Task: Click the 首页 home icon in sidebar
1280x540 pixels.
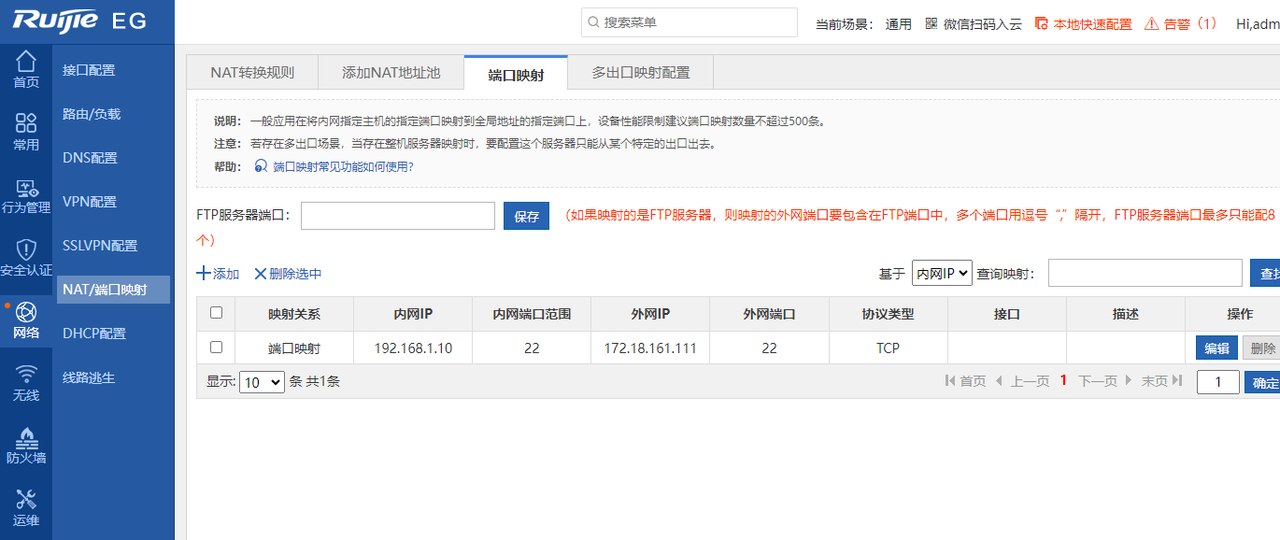Action: coord(26,62)
